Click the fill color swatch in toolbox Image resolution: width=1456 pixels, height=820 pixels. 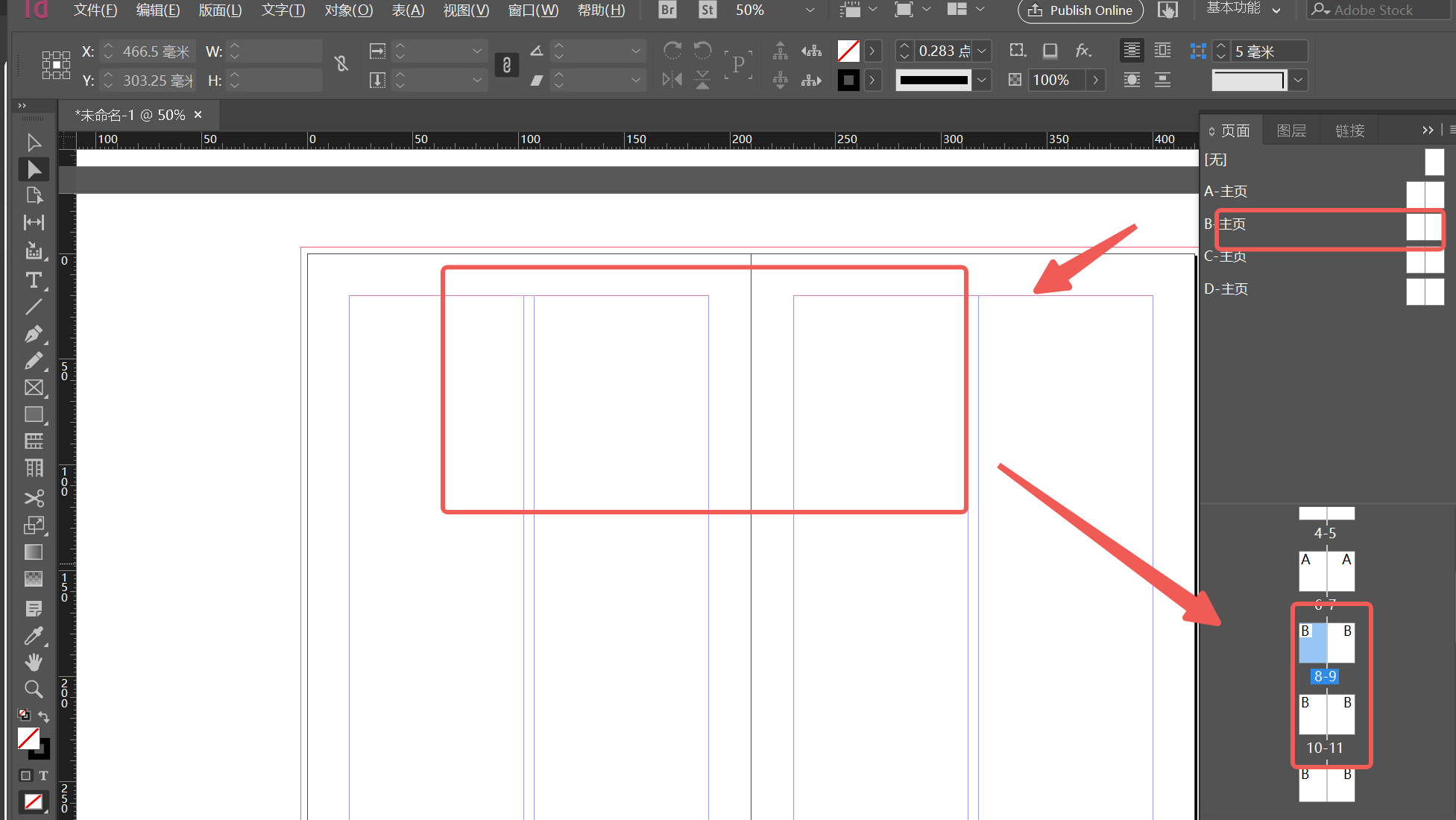click(x=28, y=739)
